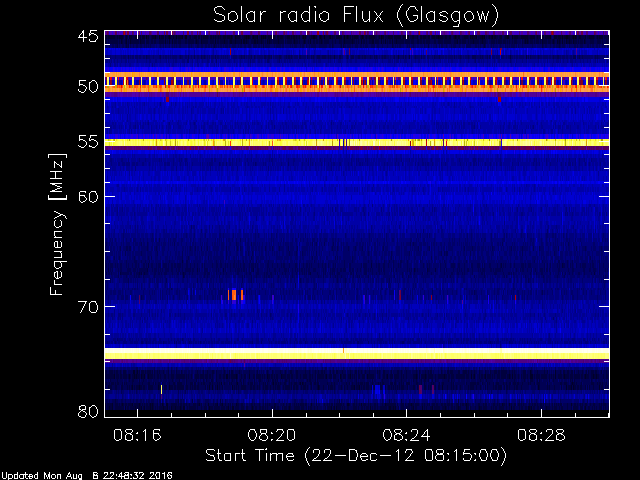Screen dimensions: 640x480
Task: Click the 45 frequency tick label
Action: coord(88,37)
